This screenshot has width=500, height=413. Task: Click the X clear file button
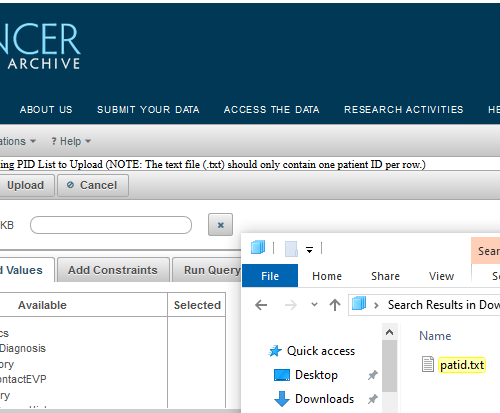tap(220, 225)
